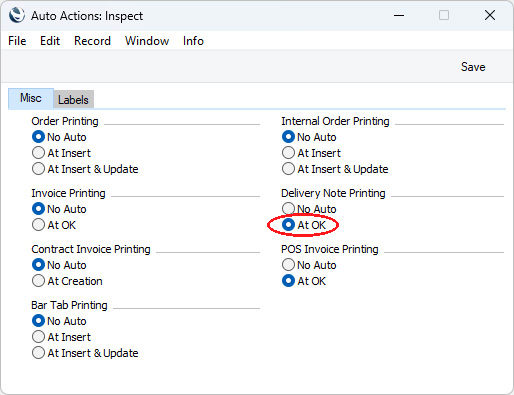This screenshot has height=395, width=514.
Task: Click the Save button
Action: click(473, 67)
